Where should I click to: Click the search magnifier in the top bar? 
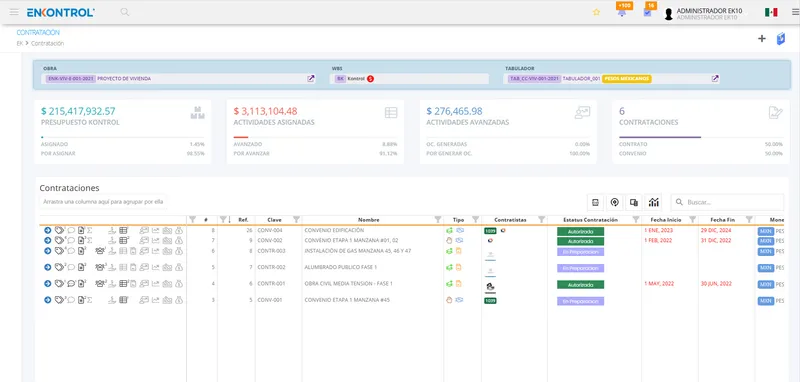pyautogui.click(x=124, y=12)
